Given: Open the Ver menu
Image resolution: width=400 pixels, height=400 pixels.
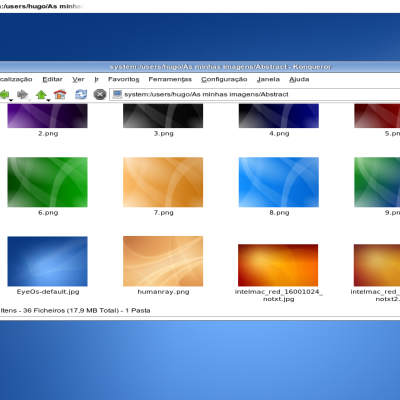Looking at the screenshot, I should pyautogui.click(x=78, y=79).
